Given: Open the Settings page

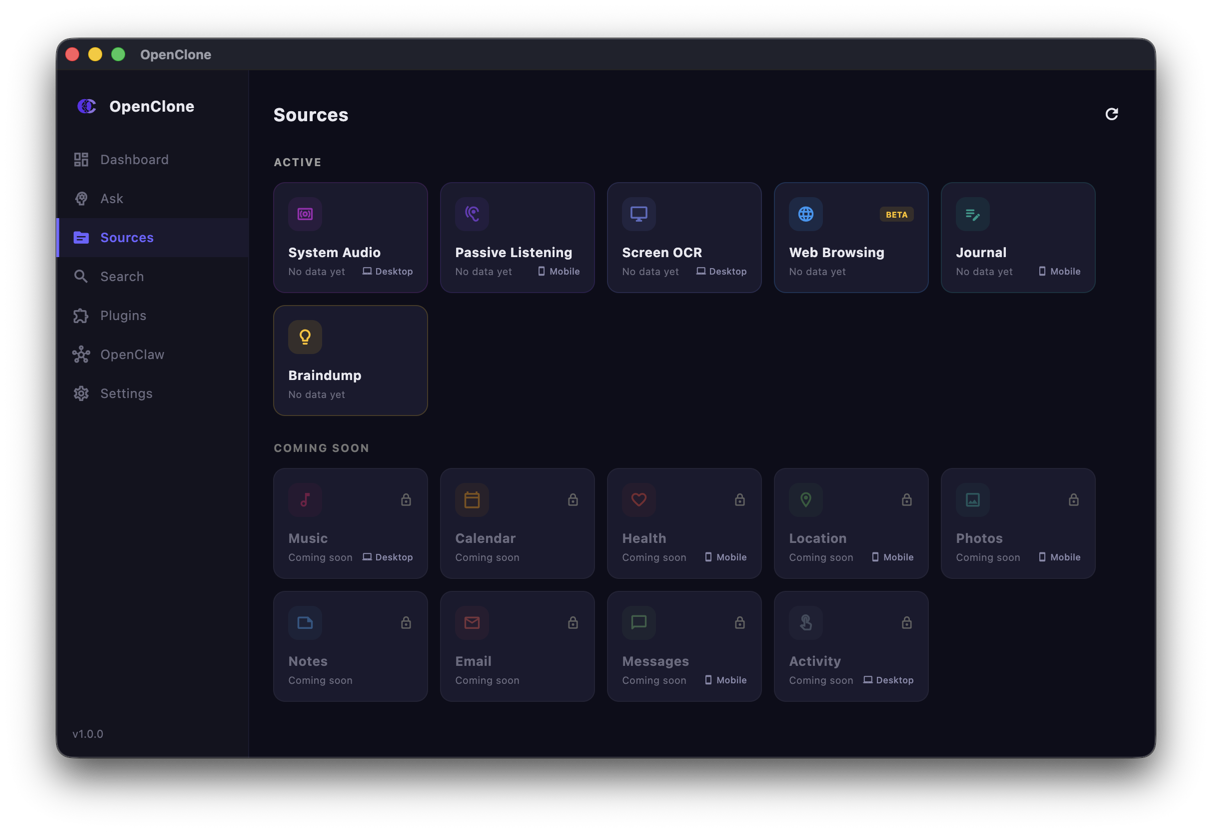Looking at the screenshot, I should pos(126,393).
